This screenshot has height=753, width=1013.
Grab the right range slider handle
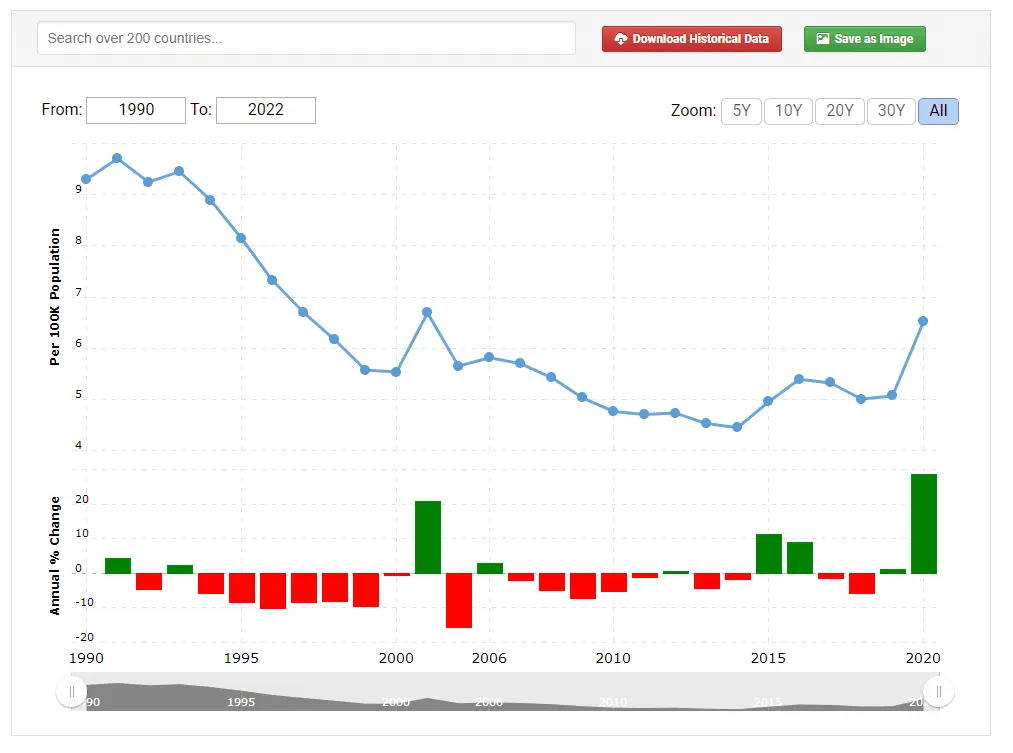click(x=938, y=691)
